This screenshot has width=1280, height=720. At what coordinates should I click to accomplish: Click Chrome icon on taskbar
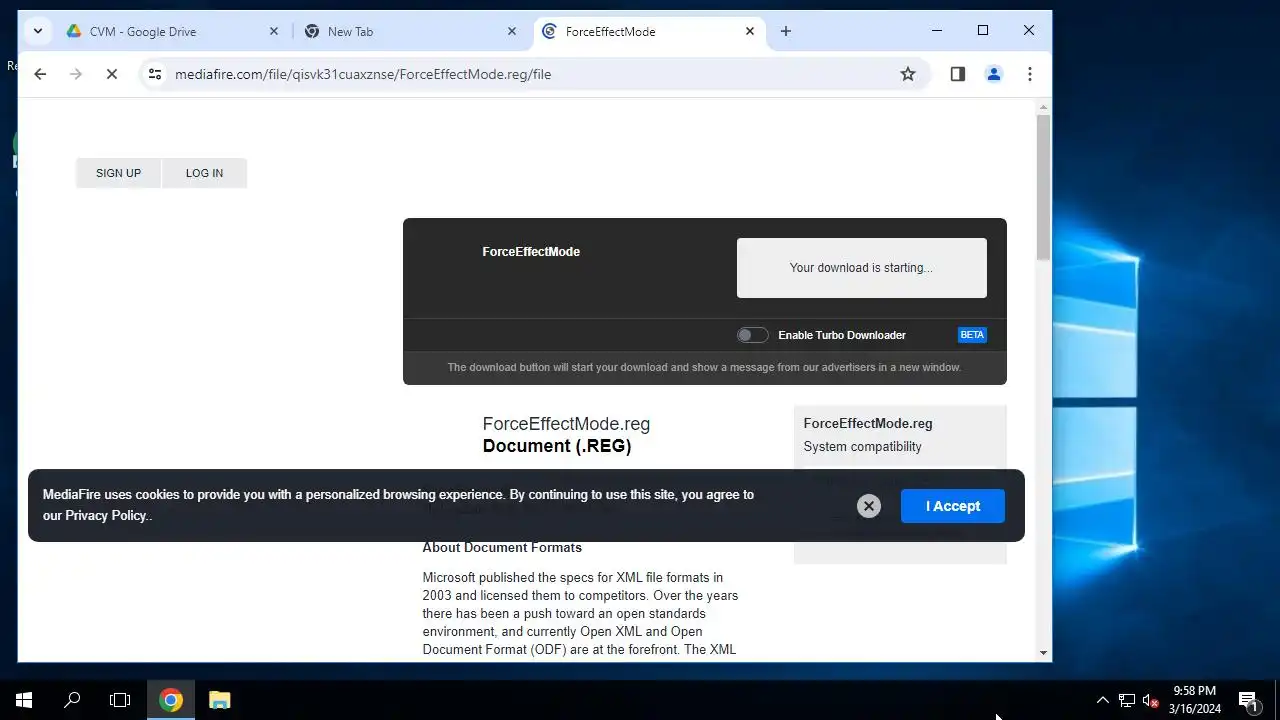click(x=171, y=700)
